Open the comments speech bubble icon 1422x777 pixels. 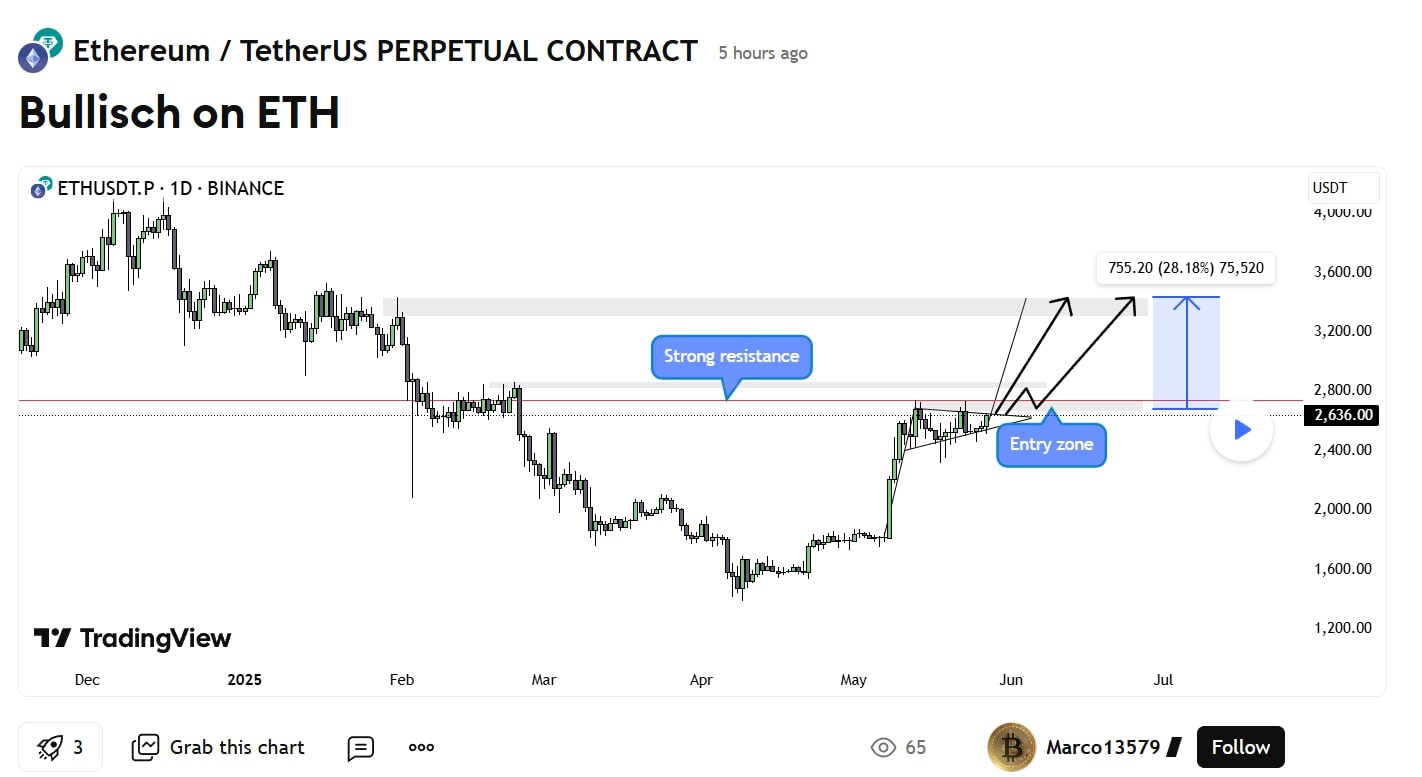coord(361,747)
